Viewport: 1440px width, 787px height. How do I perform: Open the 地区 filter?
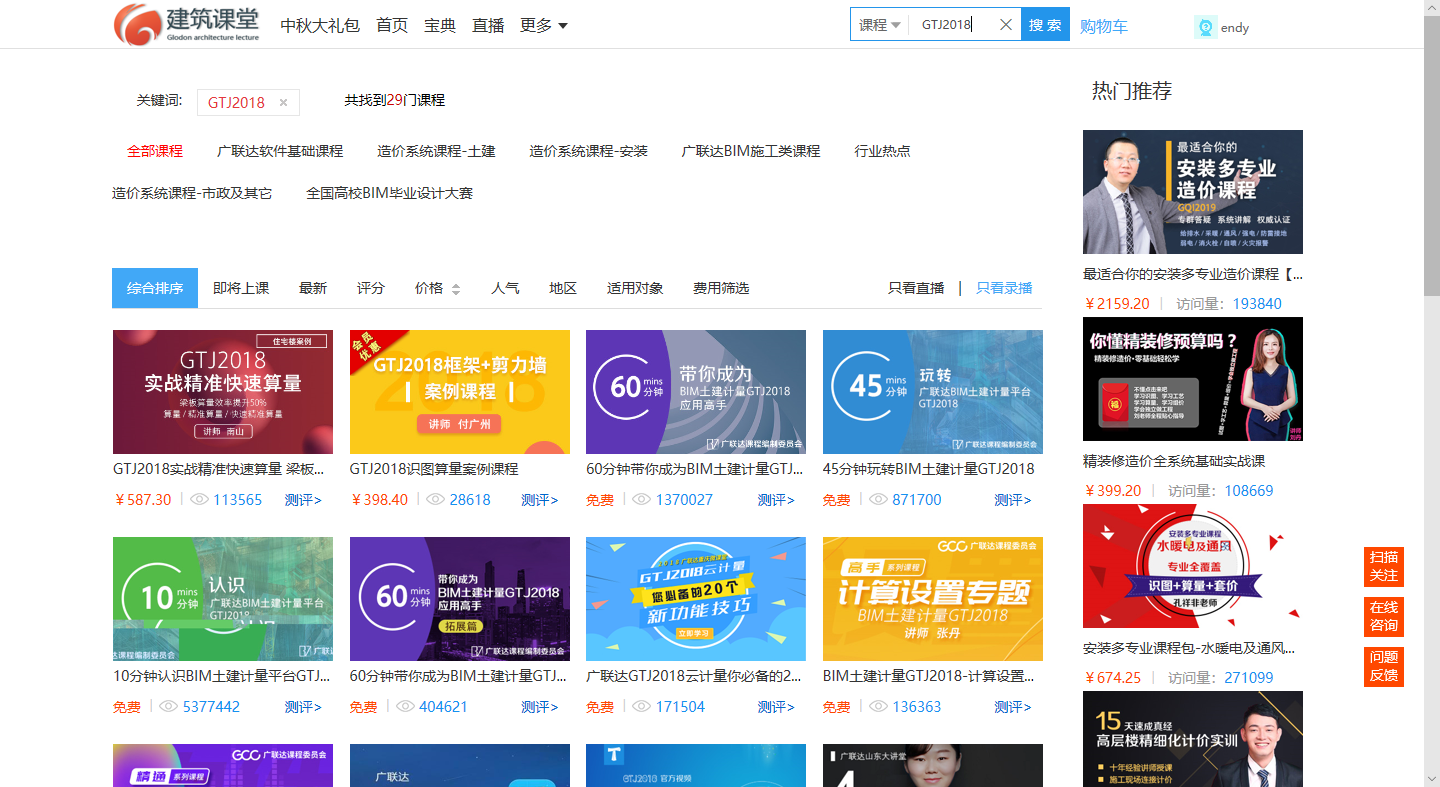coord(563,288)
